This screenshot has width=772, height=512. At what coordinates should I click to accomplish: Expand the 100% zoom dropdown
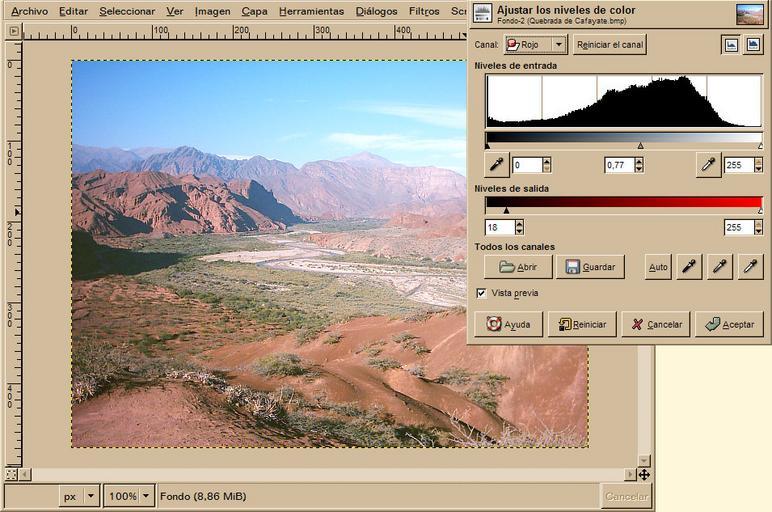pos(131,496)
